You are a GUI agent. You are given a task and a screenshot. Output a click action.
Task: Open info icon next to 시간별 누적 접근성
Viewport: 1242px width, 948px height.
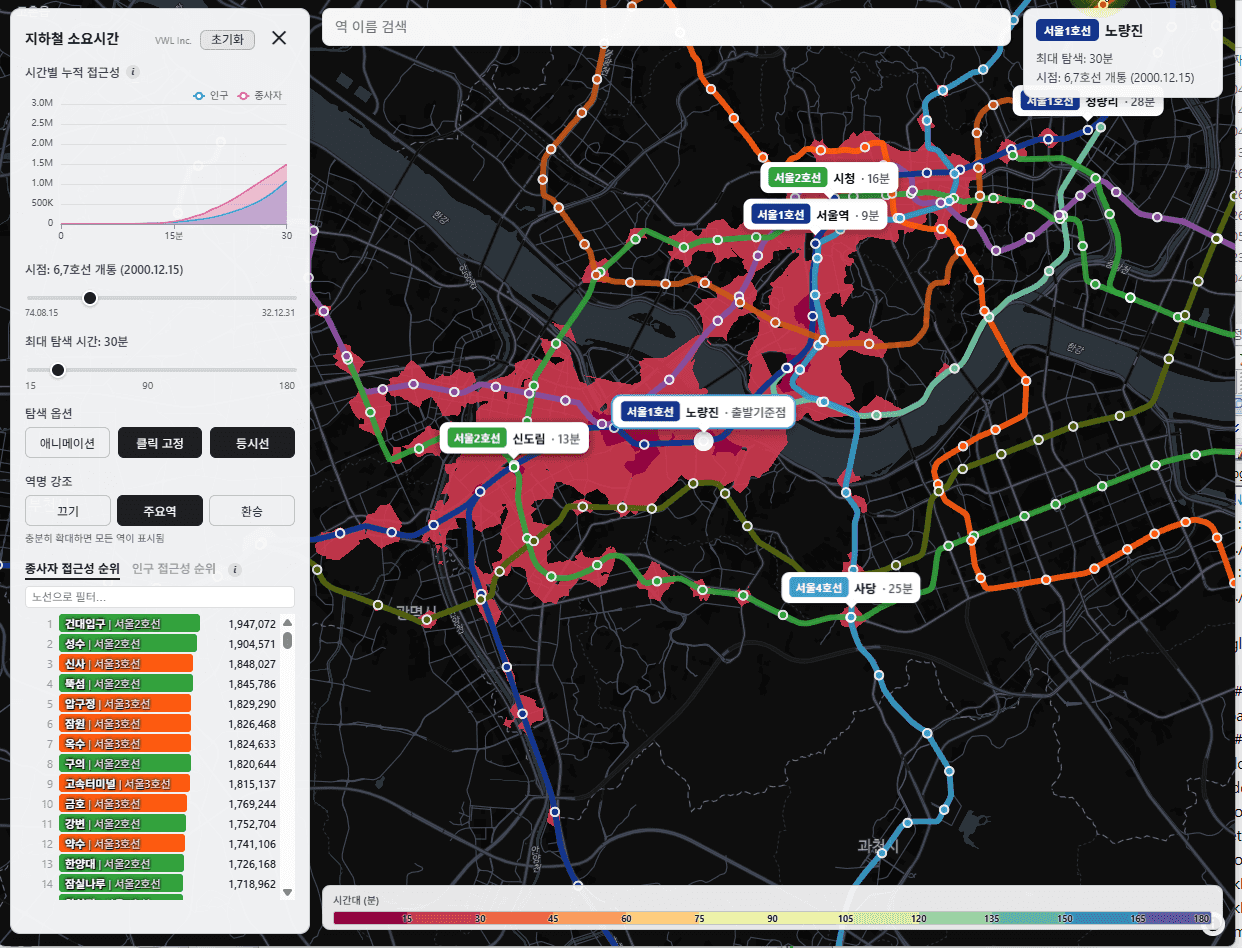134,72
